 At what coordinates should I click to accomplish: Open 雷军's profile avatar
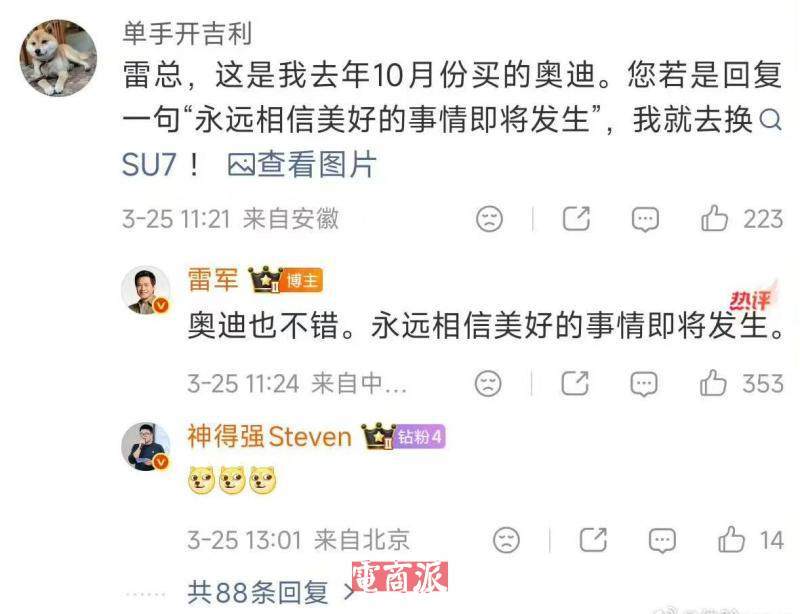[146, 290]
